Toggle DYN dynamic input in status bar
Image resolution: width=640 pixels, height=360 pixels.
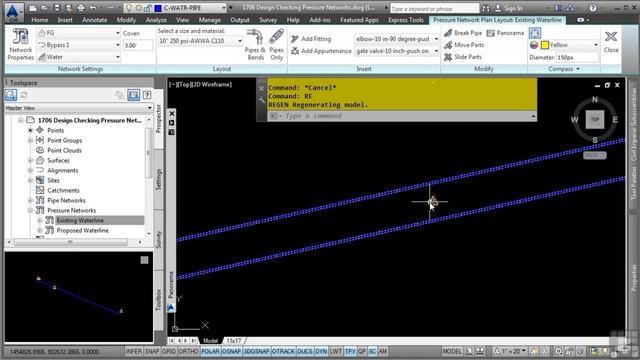pos(321,351)
